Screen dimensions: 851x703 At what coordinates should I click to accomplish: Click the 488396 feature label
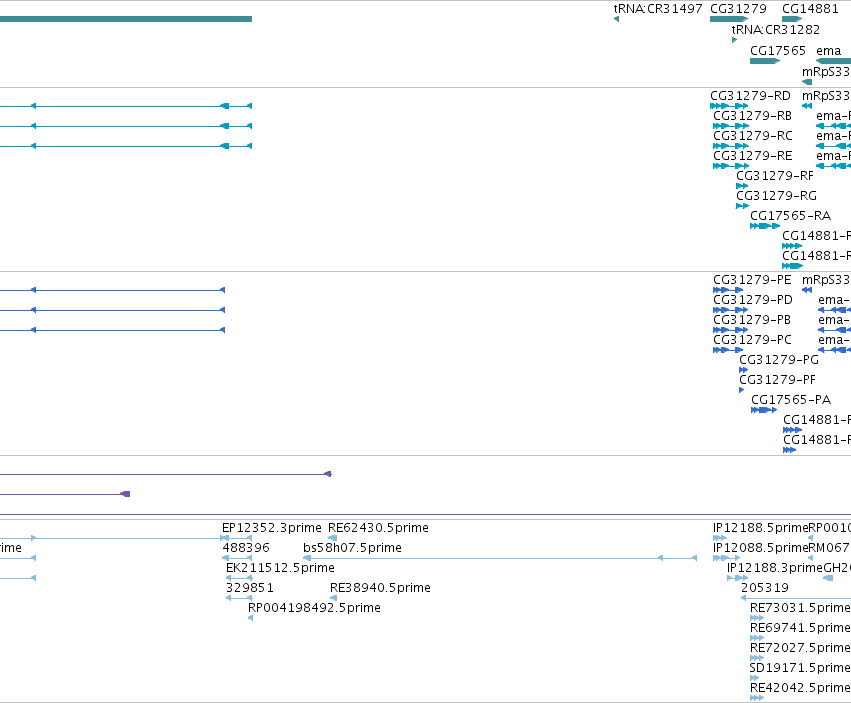(x=246, y=547)
